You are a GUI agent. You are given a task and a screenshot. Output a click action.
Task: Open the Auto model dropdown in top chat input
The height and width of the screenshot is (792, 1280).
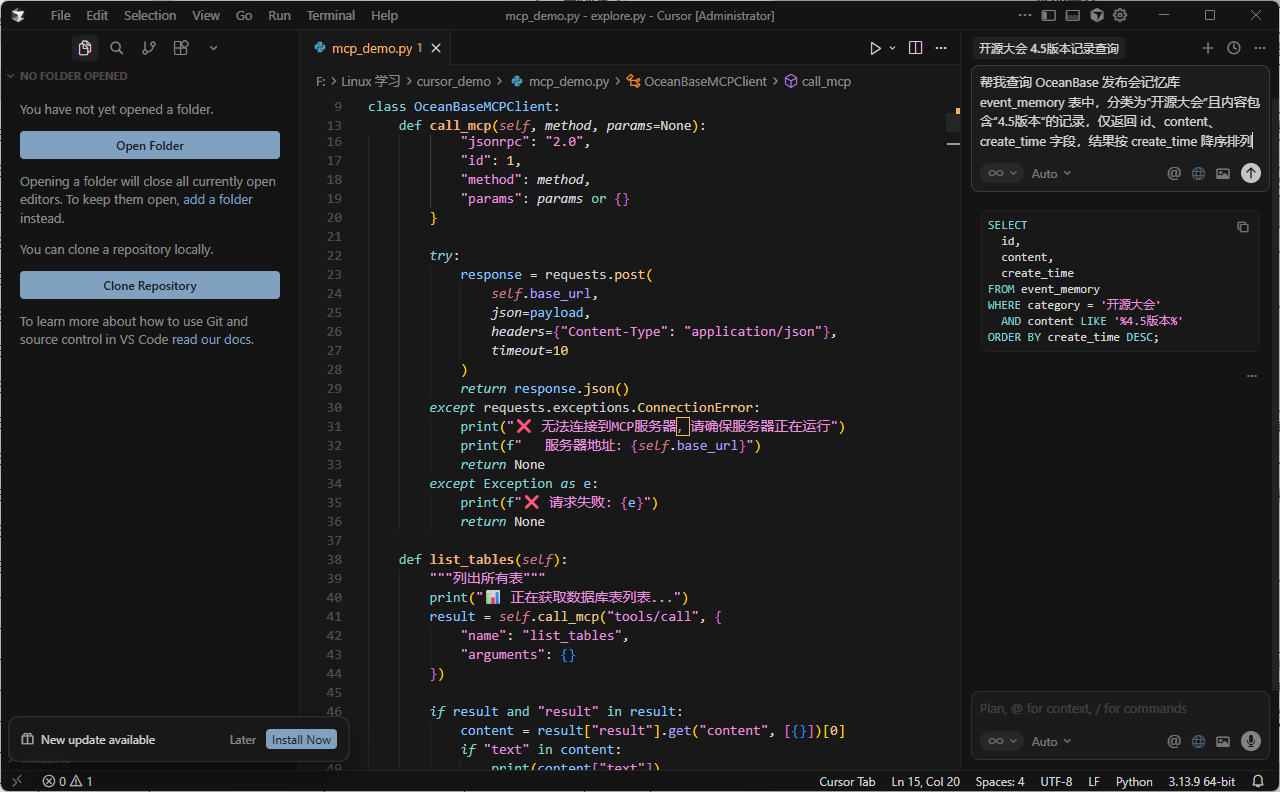coord(1051,173)
